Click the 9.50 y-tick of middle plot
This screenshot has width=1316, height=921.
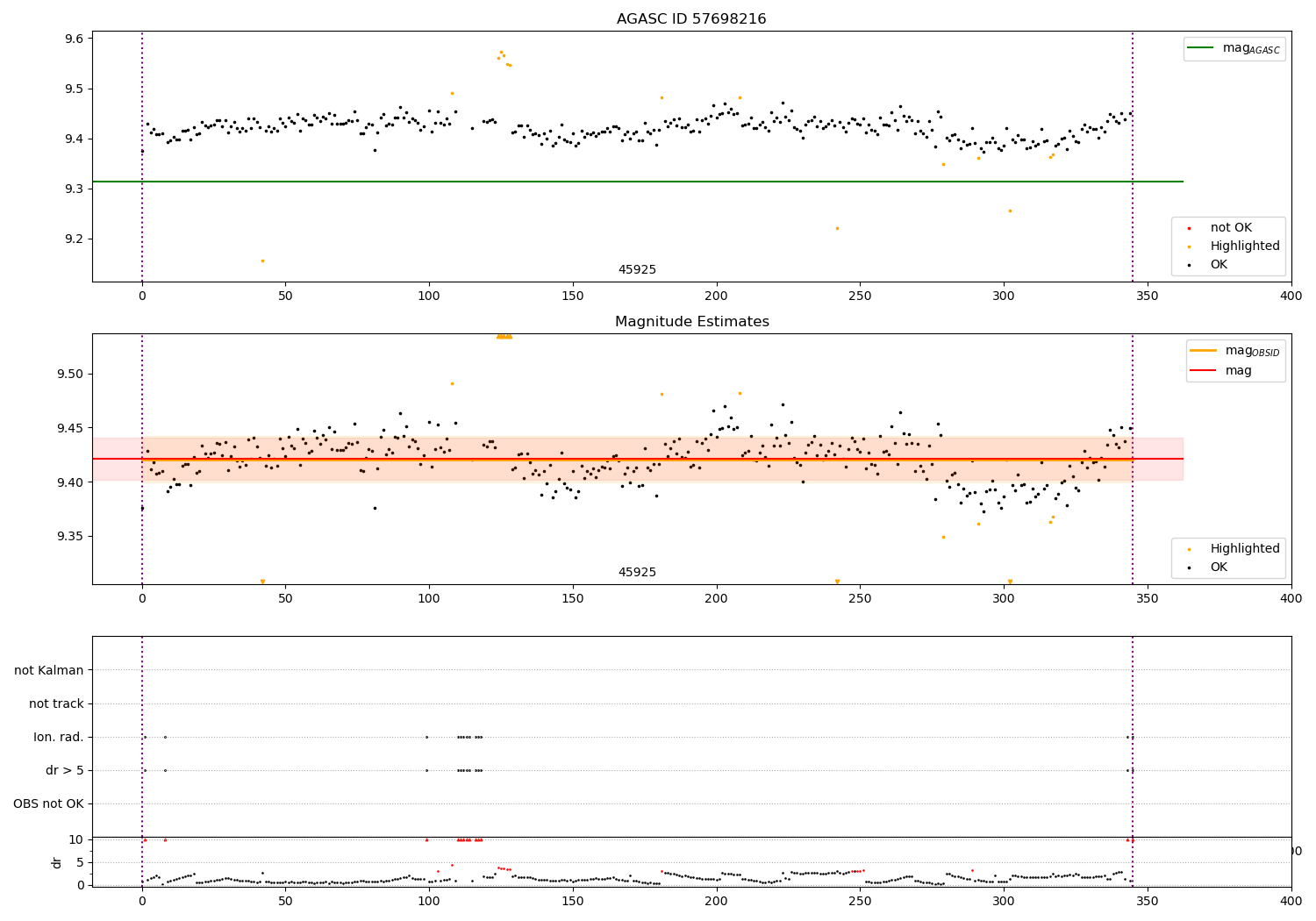(71, 375)
